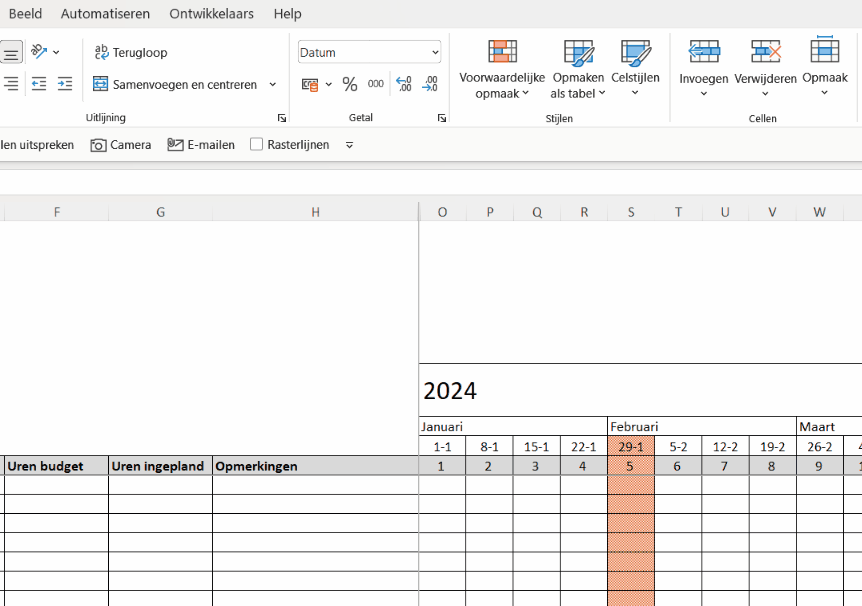The width and height of the screenshot is (862, 606).
Task: Click the E-mailen quick access button
Action: coord(201,145)
